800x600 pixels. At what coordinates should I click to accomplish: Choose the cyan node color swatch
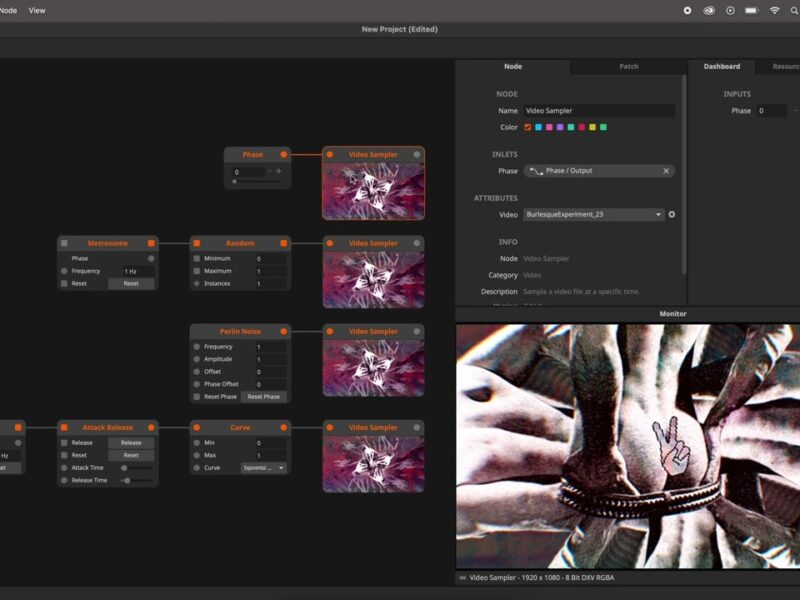[x=538, y=128]
